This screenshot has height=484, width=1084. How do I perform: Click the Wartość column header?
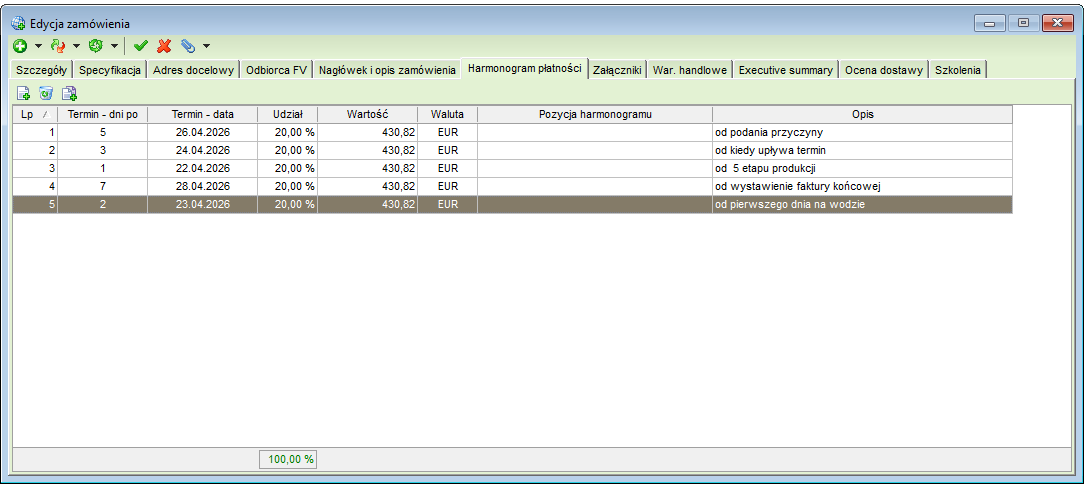coord(368,114)
